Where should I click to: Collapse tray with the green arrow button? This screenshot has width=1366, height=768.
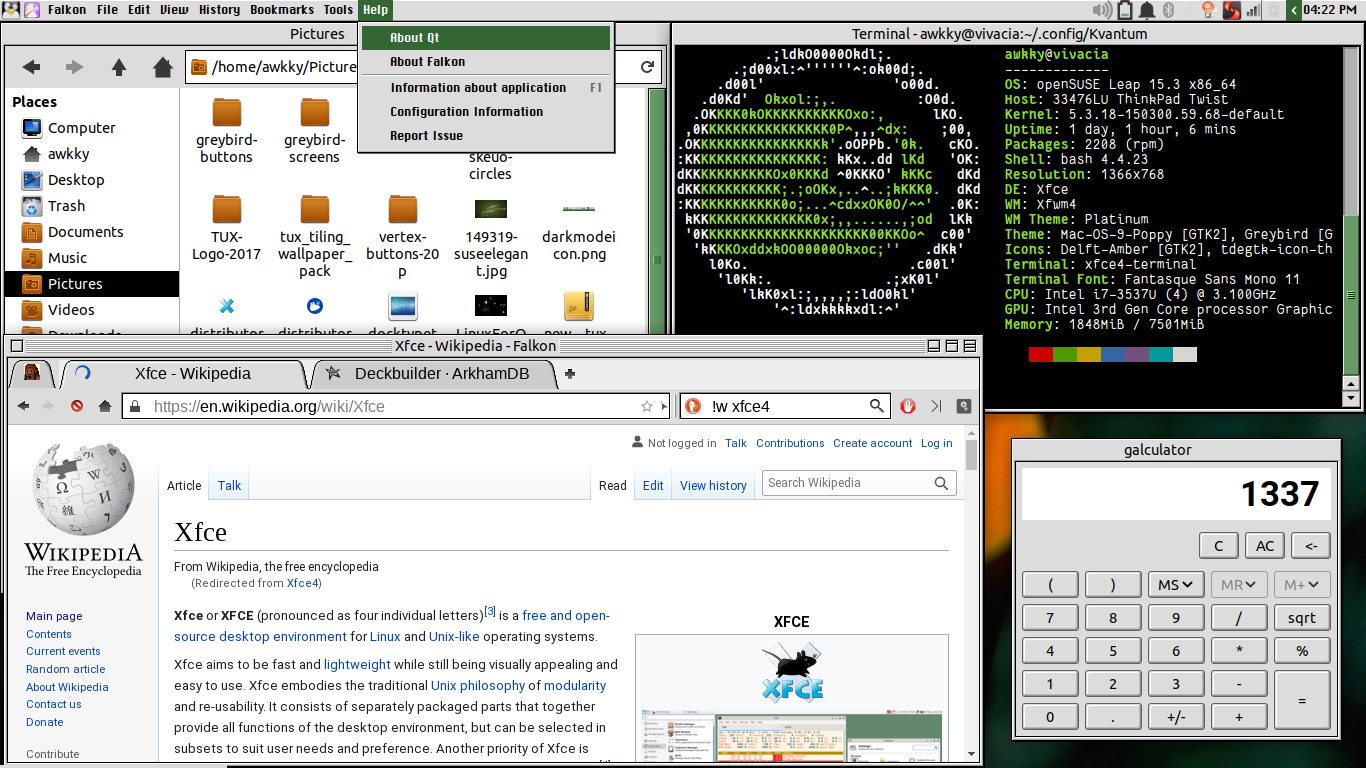(1295, 10)
